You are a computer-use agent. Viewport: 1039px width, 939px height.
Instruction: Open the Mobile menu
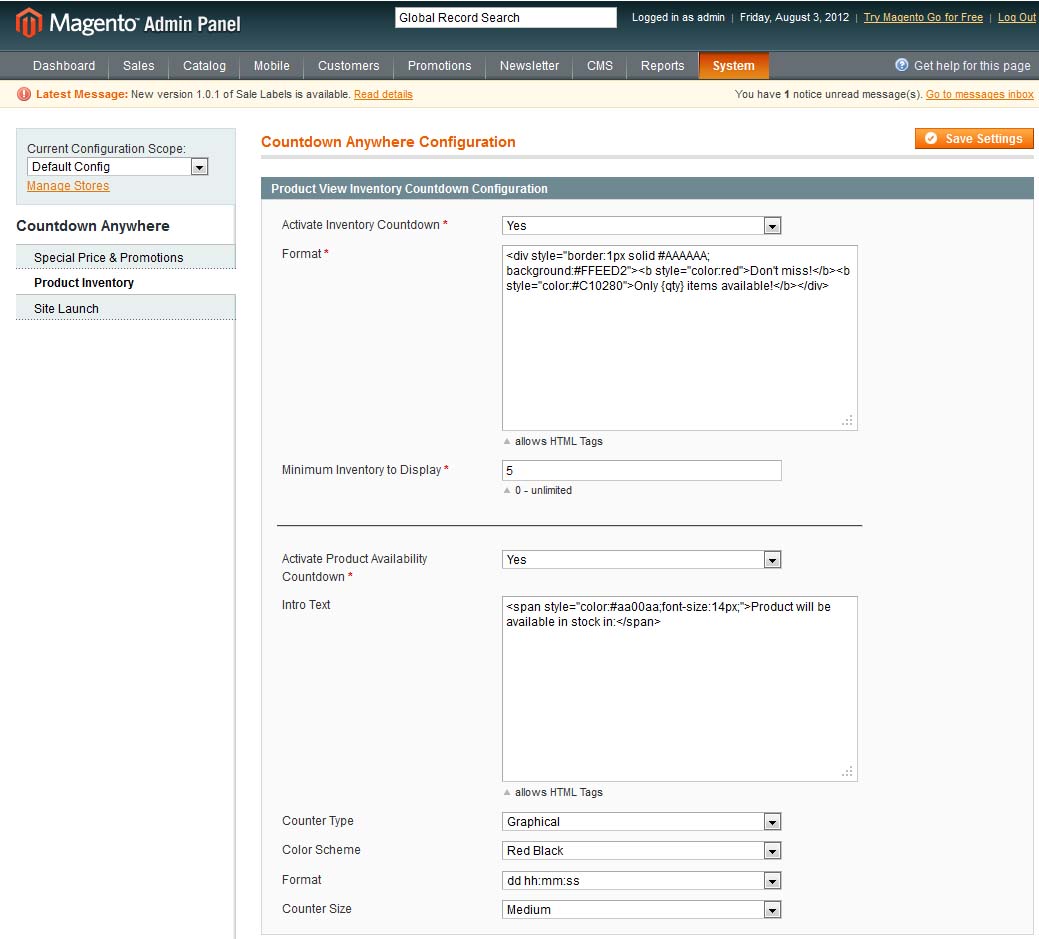pyautogui.click(x=272, y=66)
